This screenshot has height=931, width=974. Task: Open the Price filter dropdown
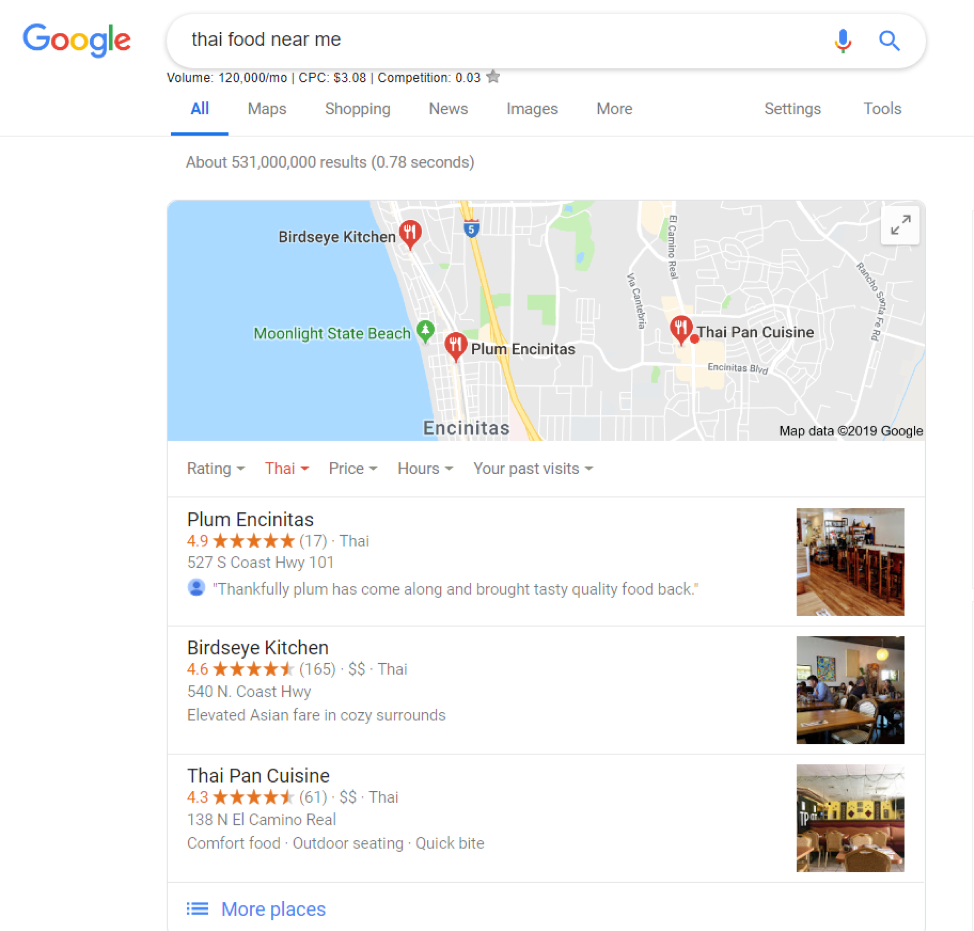point(353,468)
